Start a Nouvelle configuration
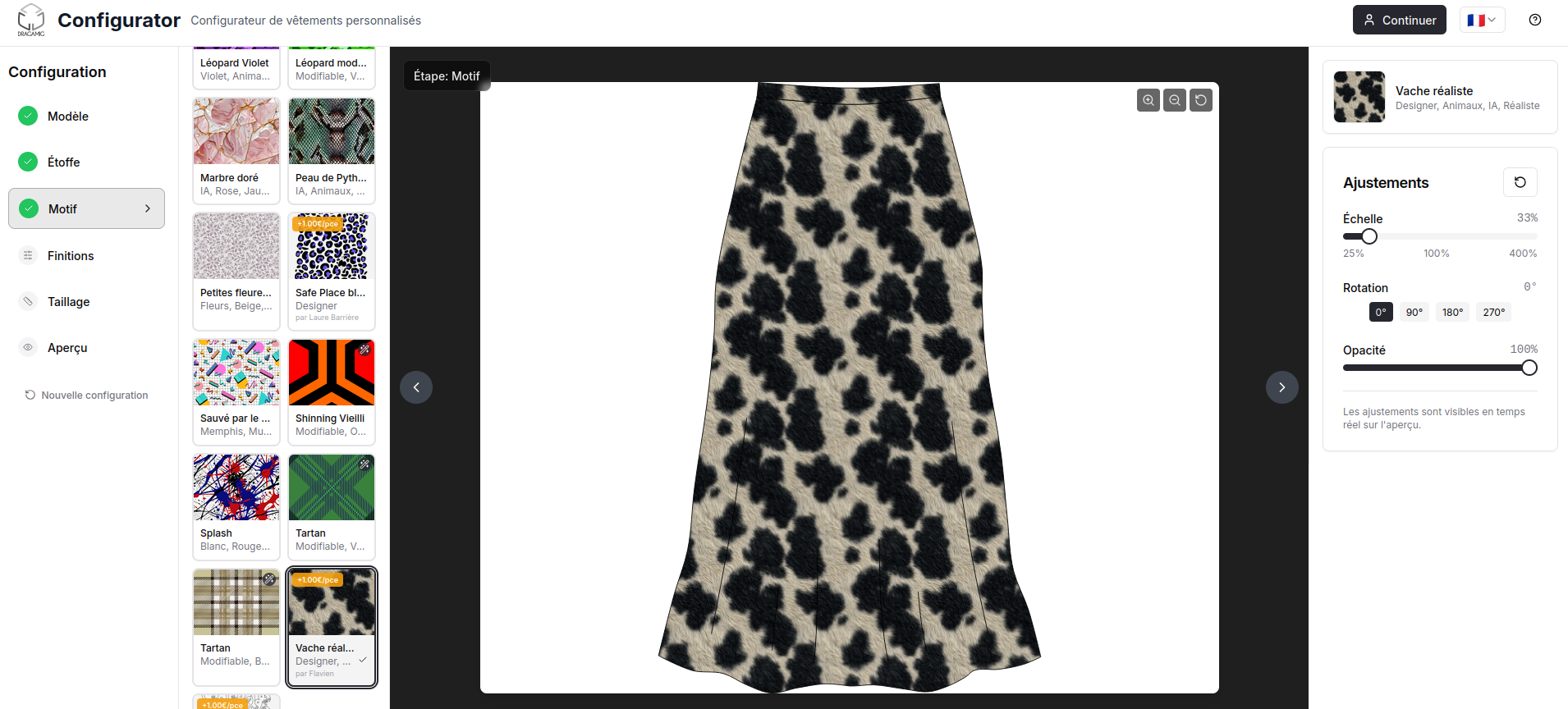 pos(86,395)
